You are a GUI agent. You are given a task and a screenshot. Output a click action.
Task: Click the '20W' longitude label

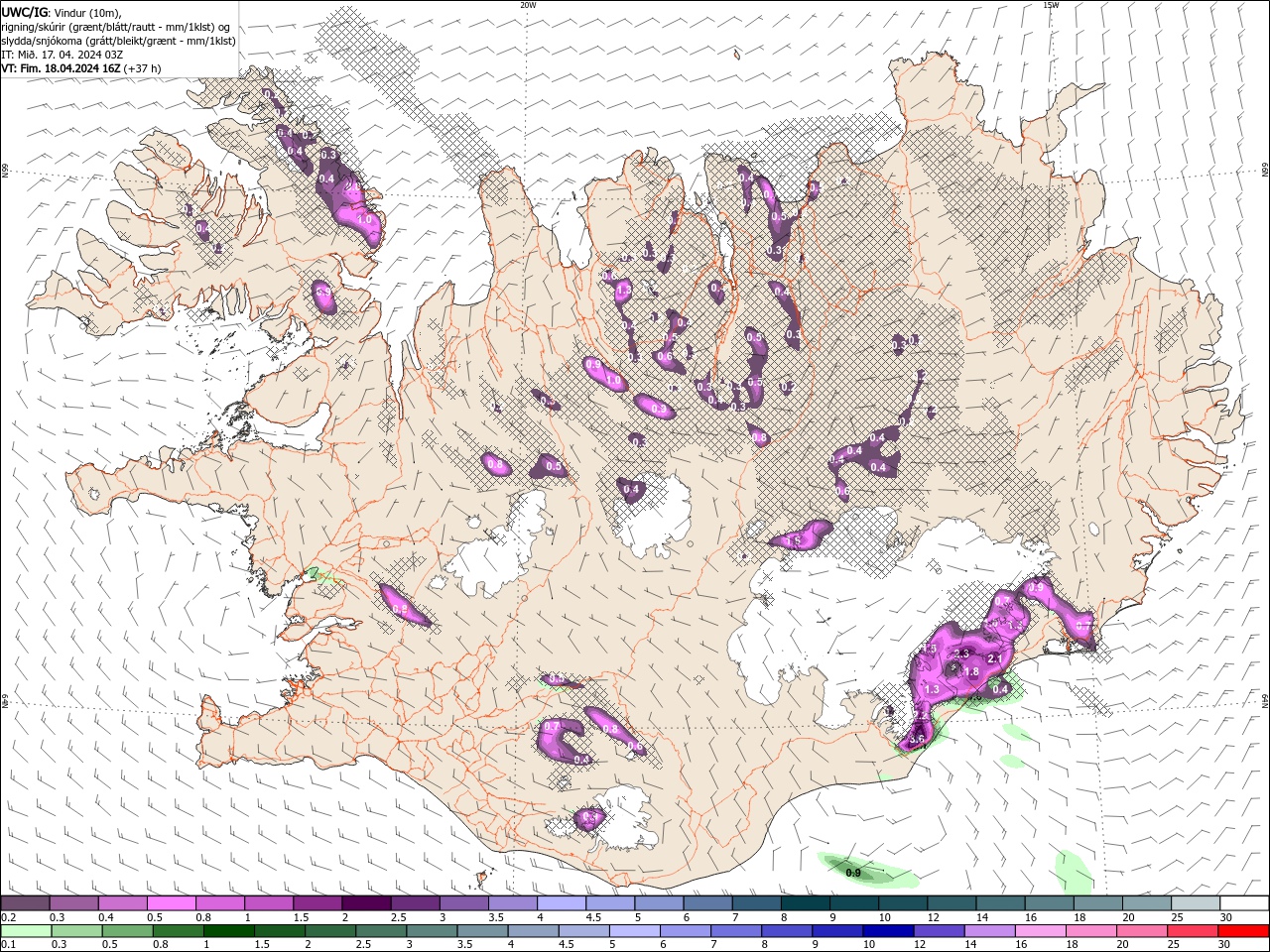[x=528, y=5]
